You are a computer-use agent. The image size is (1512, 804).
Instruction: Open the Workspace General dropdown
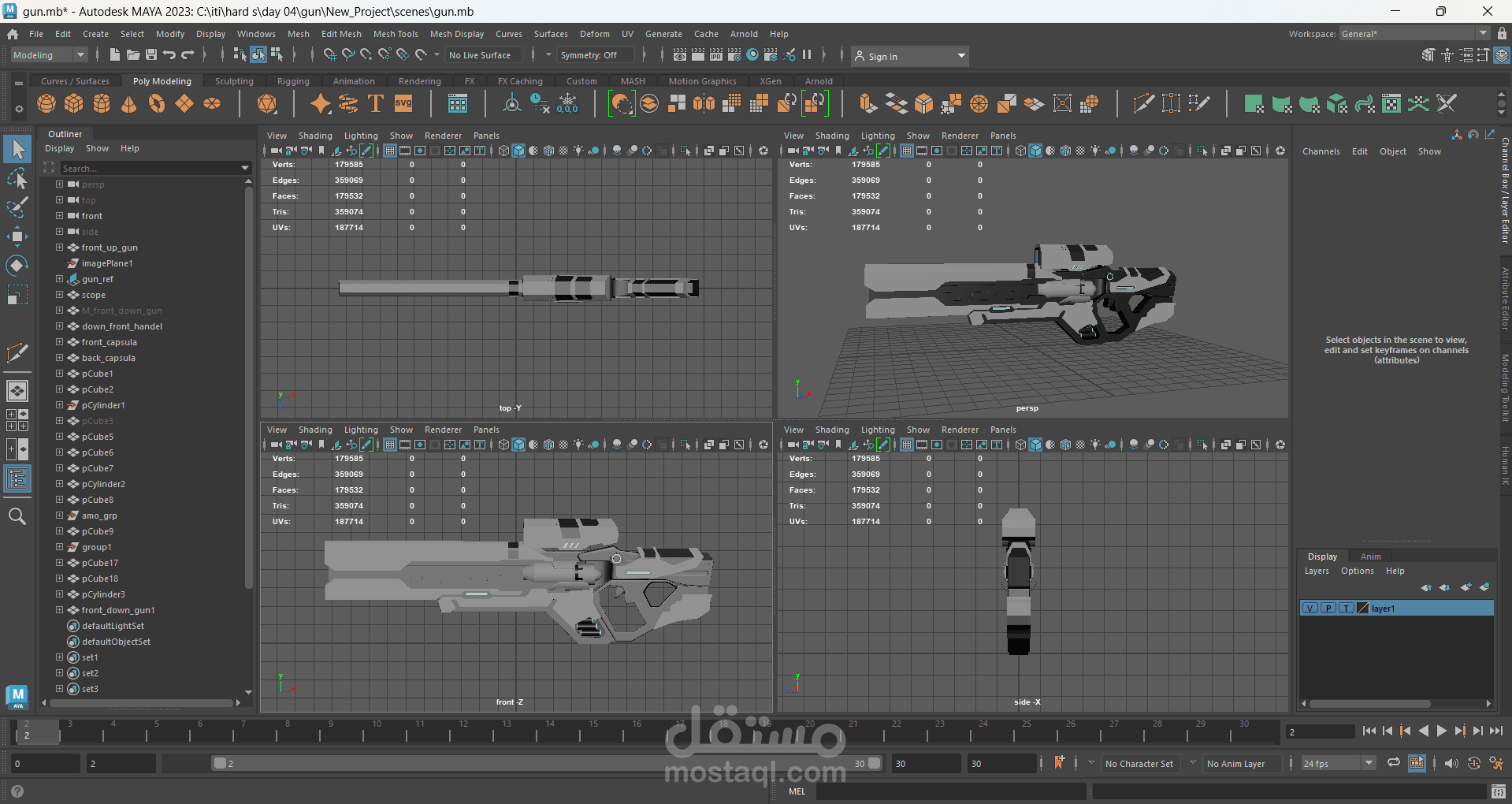pos(1414,34)
